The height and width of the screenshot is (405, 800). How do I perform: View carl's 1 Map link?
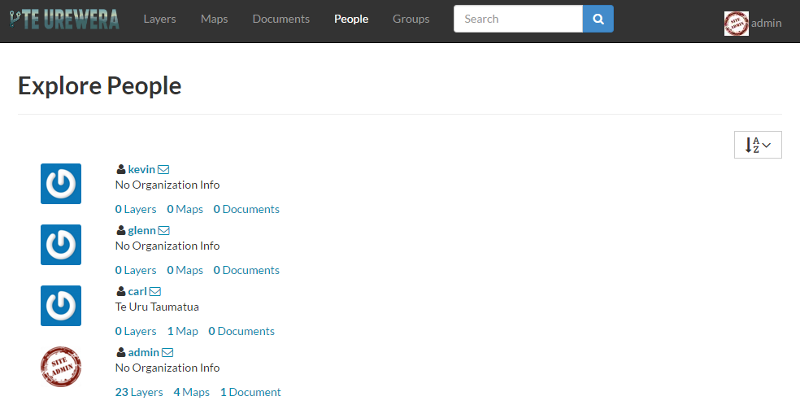click(183, 332)
